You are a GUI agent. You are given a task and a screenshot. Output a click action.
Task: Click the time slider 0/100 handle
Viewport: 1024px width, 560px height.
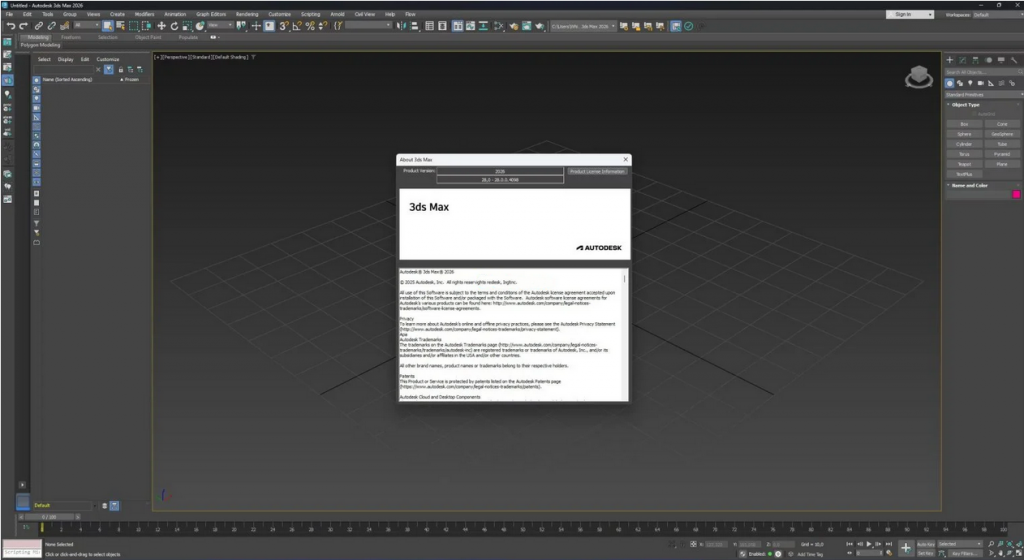pyautogui.click(x=49, y=517)
